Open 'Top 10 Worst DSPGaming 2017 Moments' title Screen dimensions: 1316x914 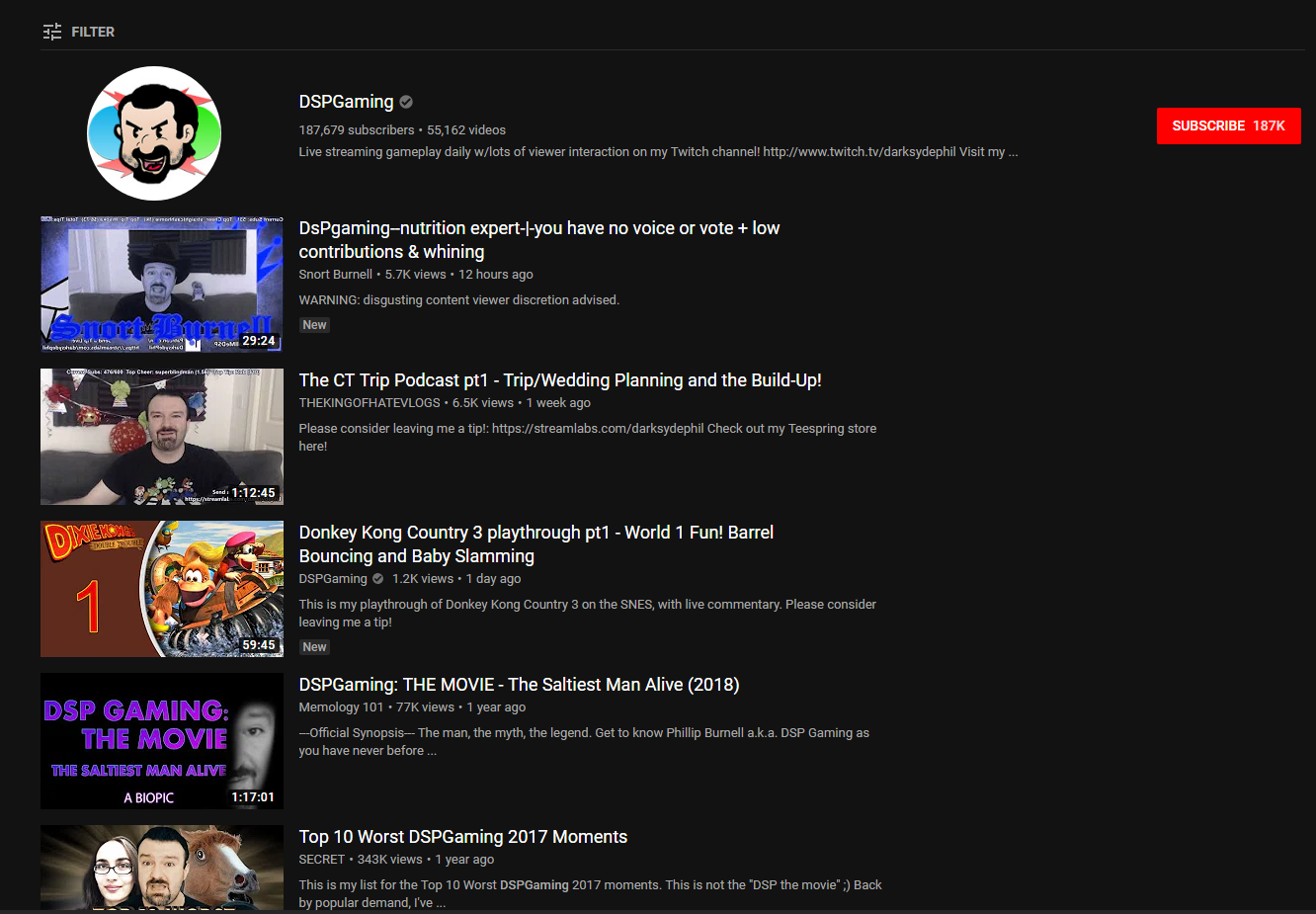(x=463, y=837)
